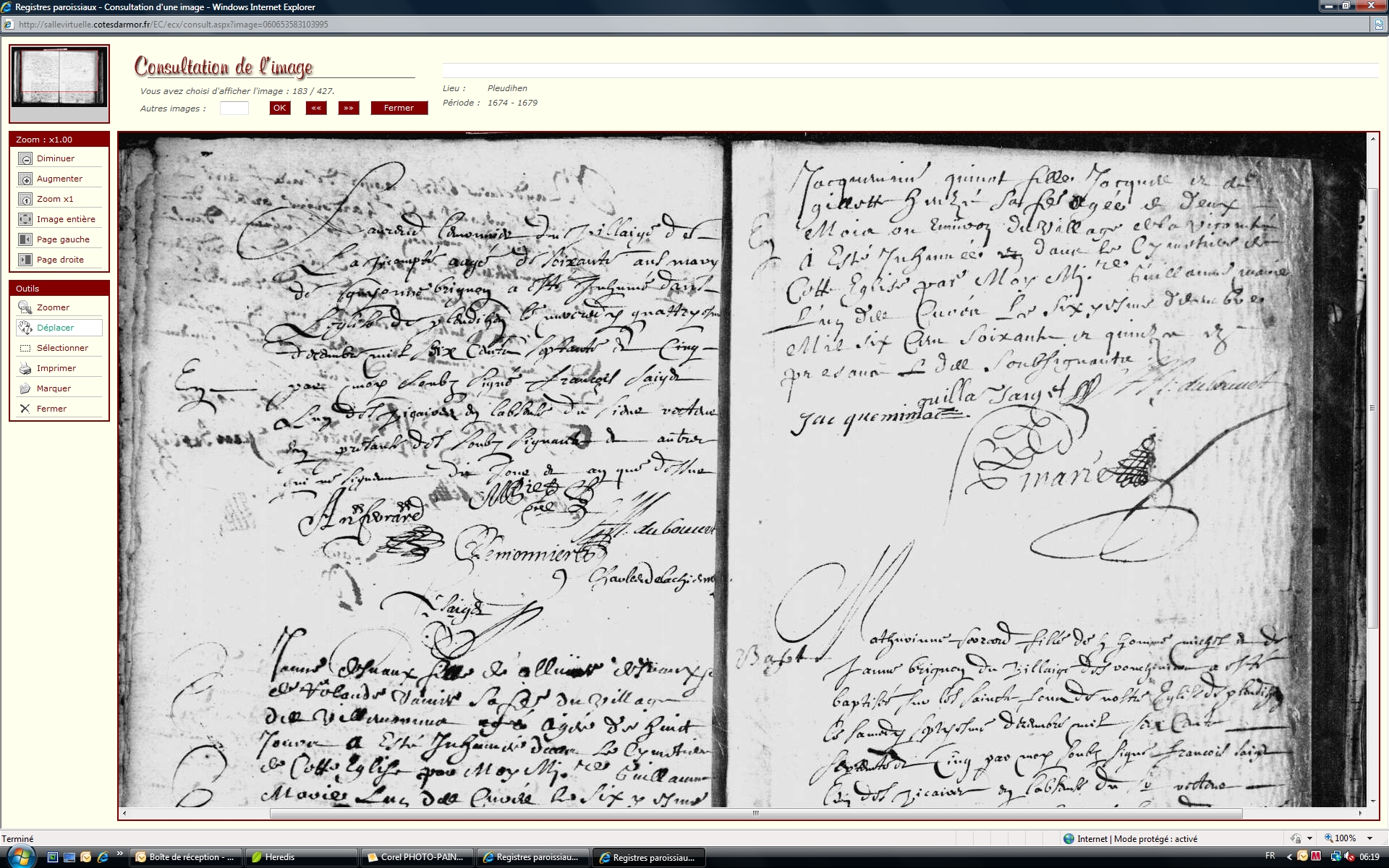Click the Marquer bookmark tool
This screenshot has width=1389, height=868.
click(x=25, y=388)
